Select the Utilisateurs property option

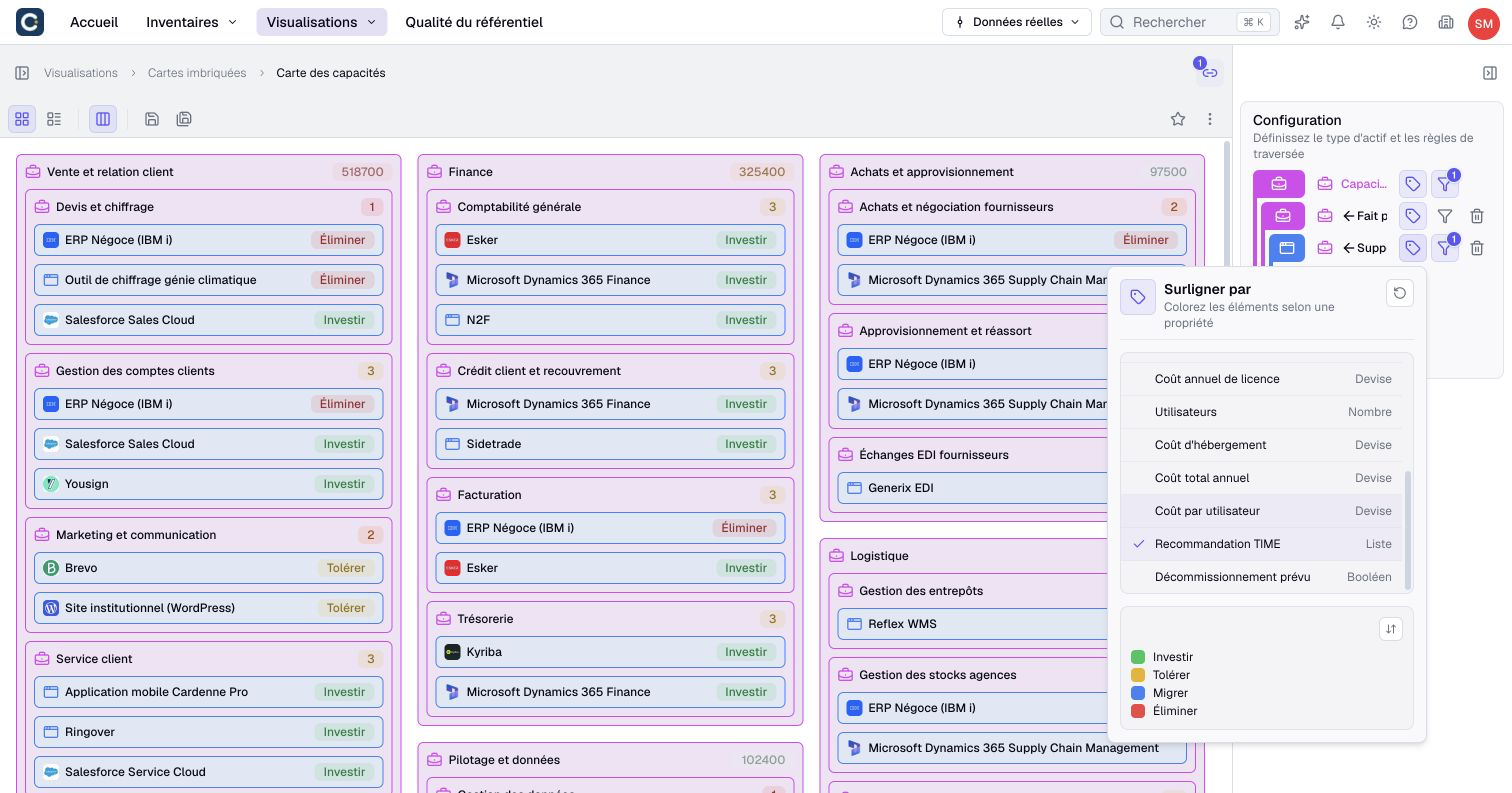1259,412
